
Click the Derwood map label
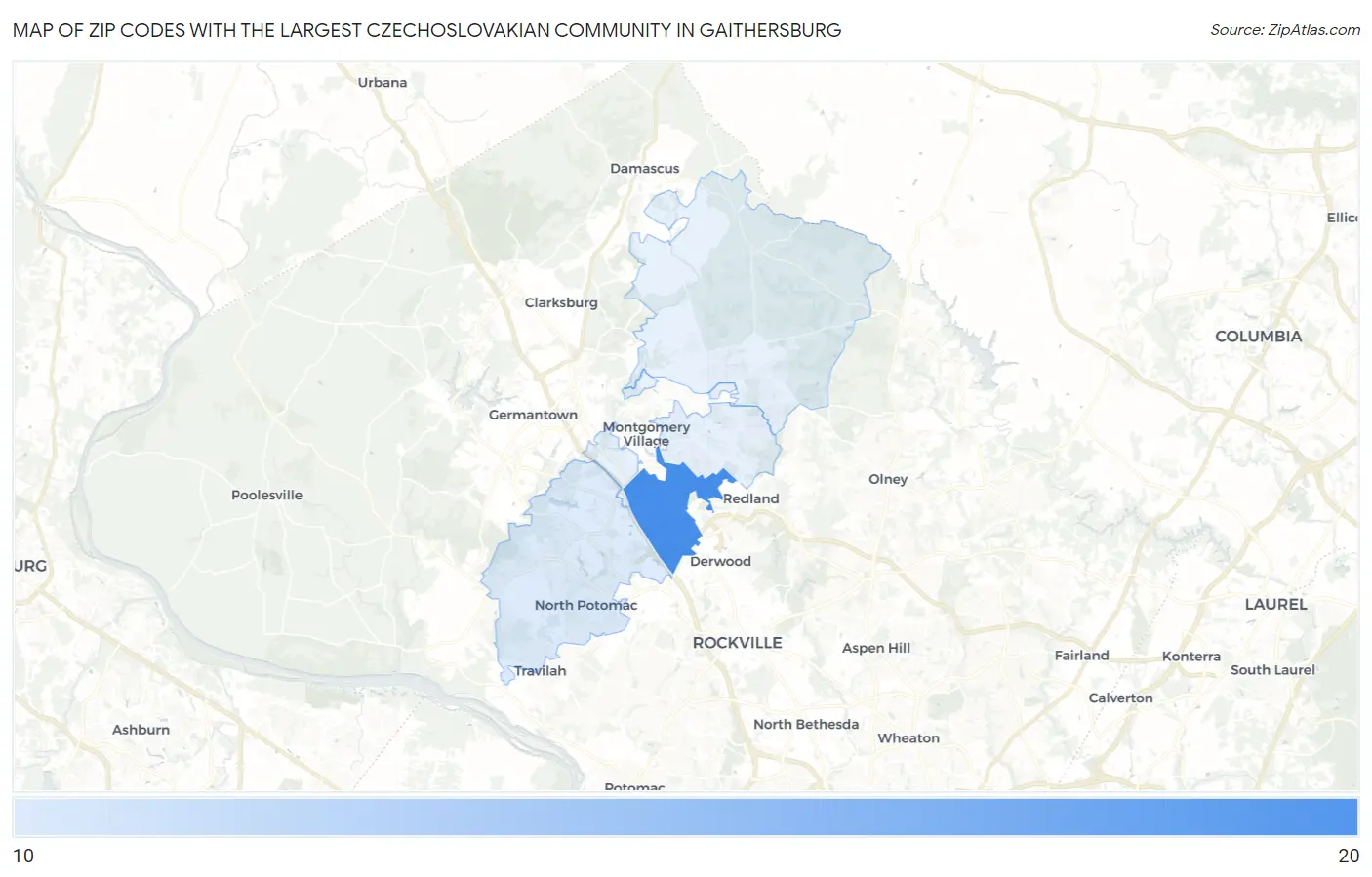[720, 561]
